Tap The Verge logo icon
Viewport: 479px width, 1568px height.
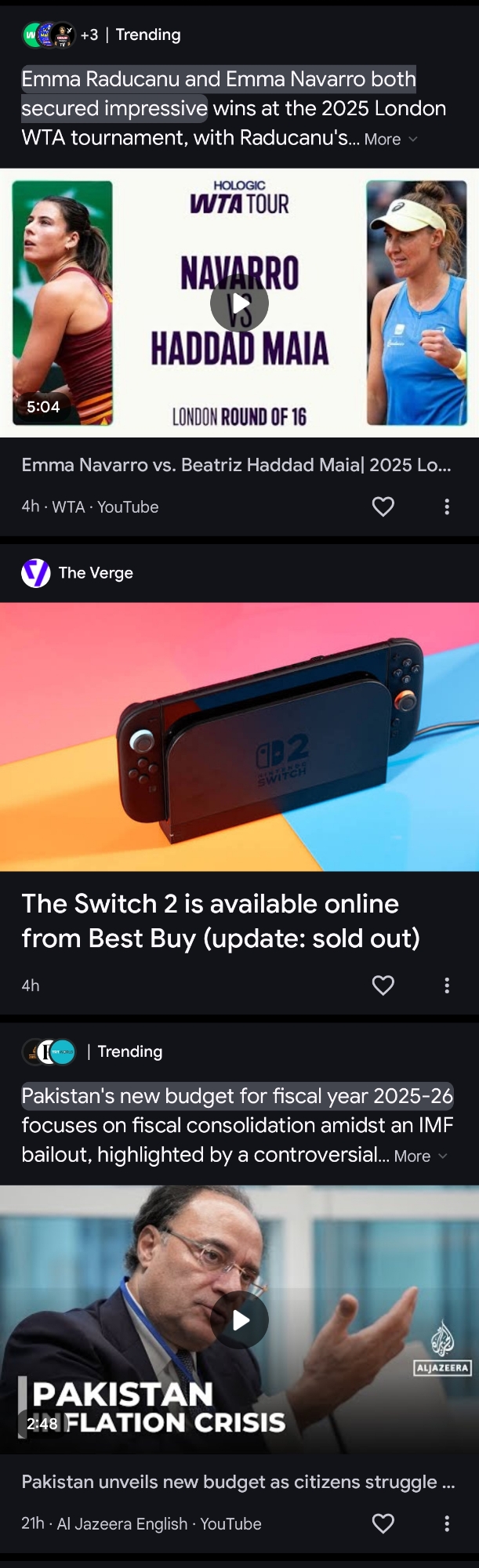pyautogui.click(x=36, y=573)
